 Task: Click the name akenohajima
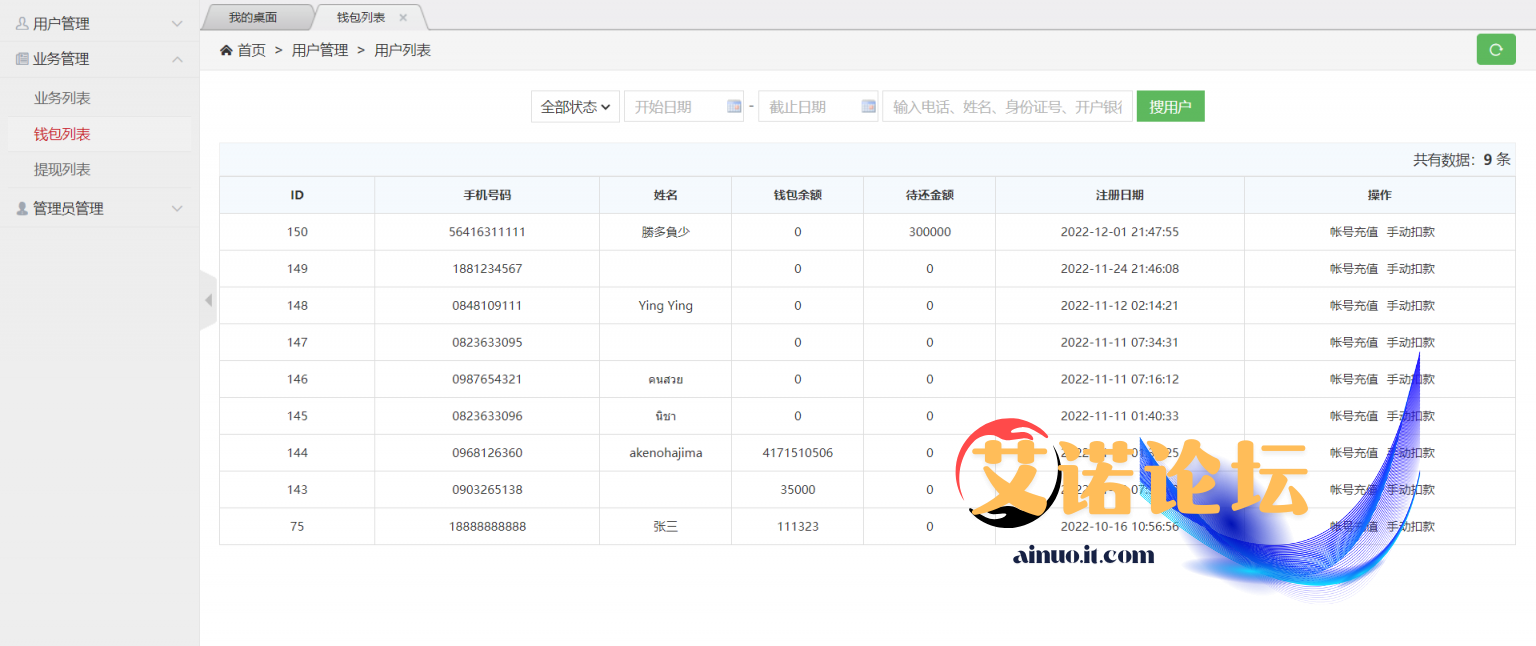click(x=665, y=453)
